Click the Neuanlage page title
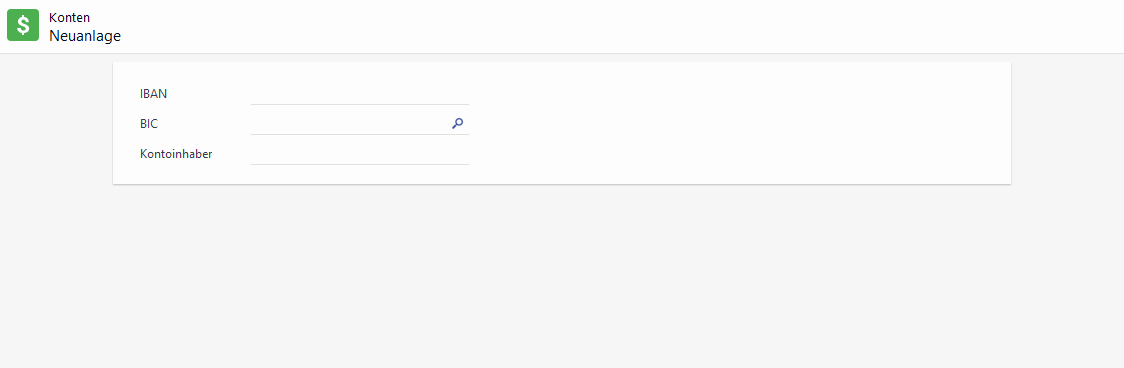 click(x=85, y=36)
